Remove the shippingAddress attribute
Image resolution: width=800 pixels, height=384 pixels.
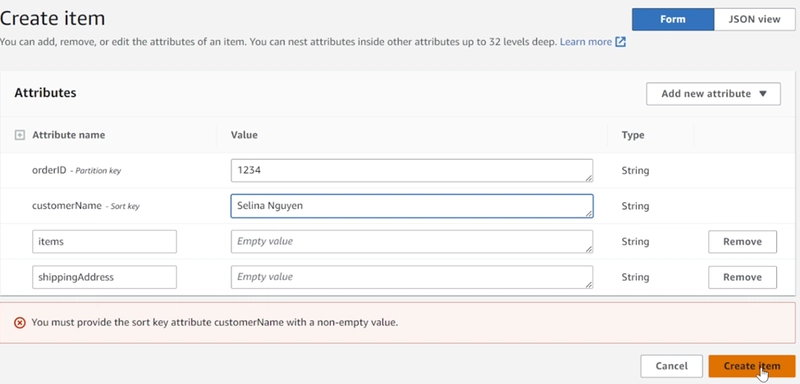coord(742,277)
